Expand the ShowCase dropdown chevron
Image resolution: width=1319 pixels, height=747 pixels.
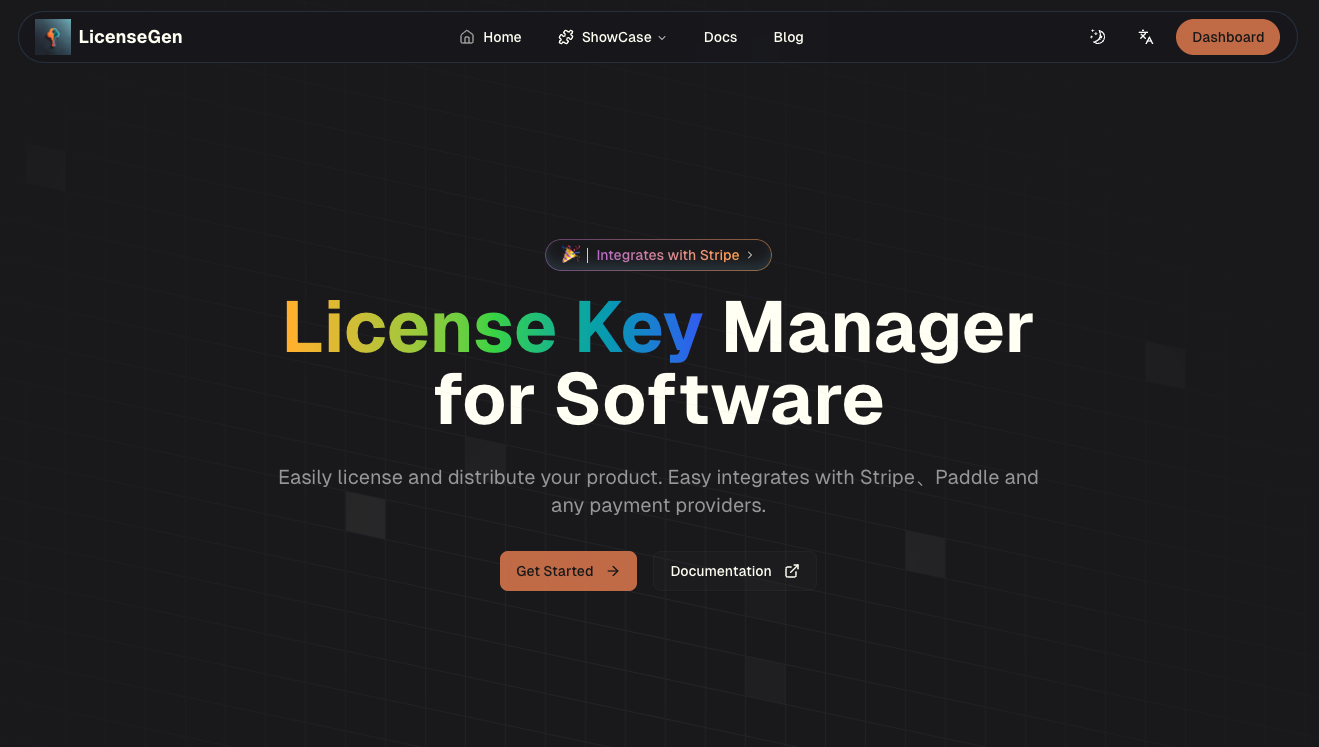661,37
